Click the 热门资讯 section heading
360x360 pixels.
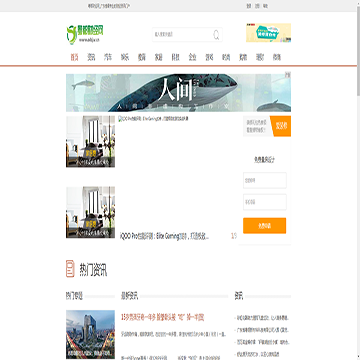(93, 270)
